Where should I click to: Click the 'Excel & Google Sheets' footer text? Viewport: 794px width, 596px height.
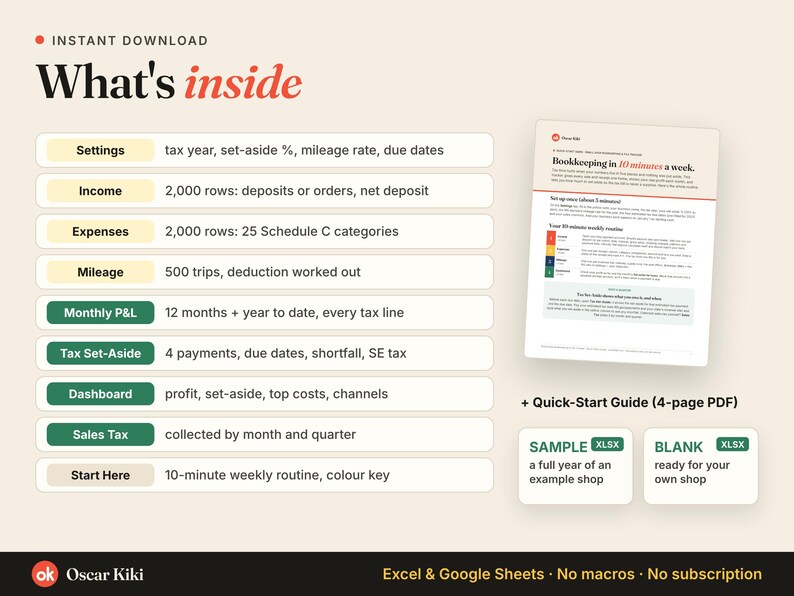tap(463, 574)
